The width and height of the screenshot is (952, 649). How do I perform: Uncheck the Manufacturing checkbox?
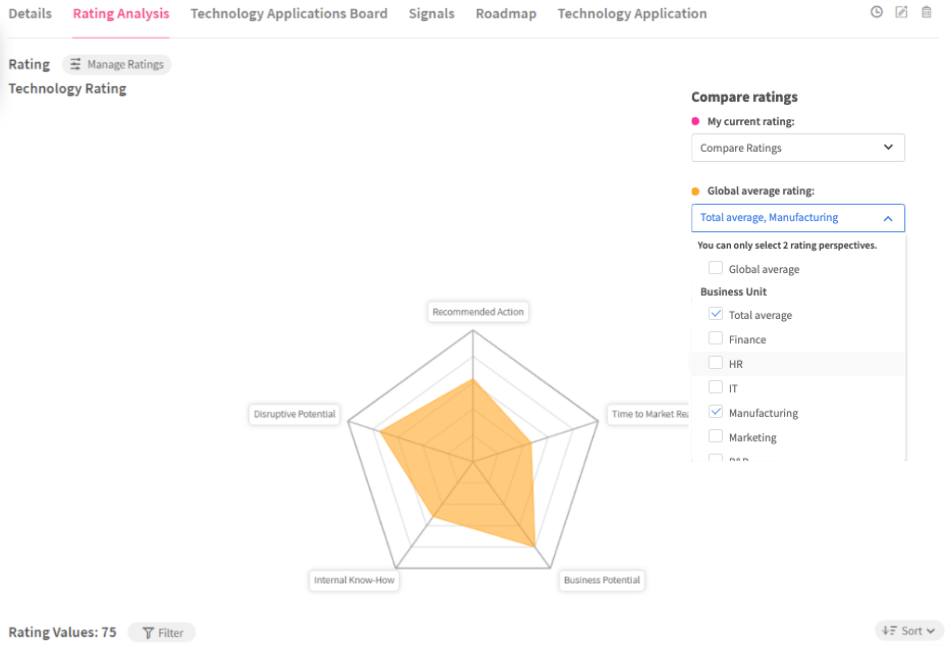click(x=716, y=412)
